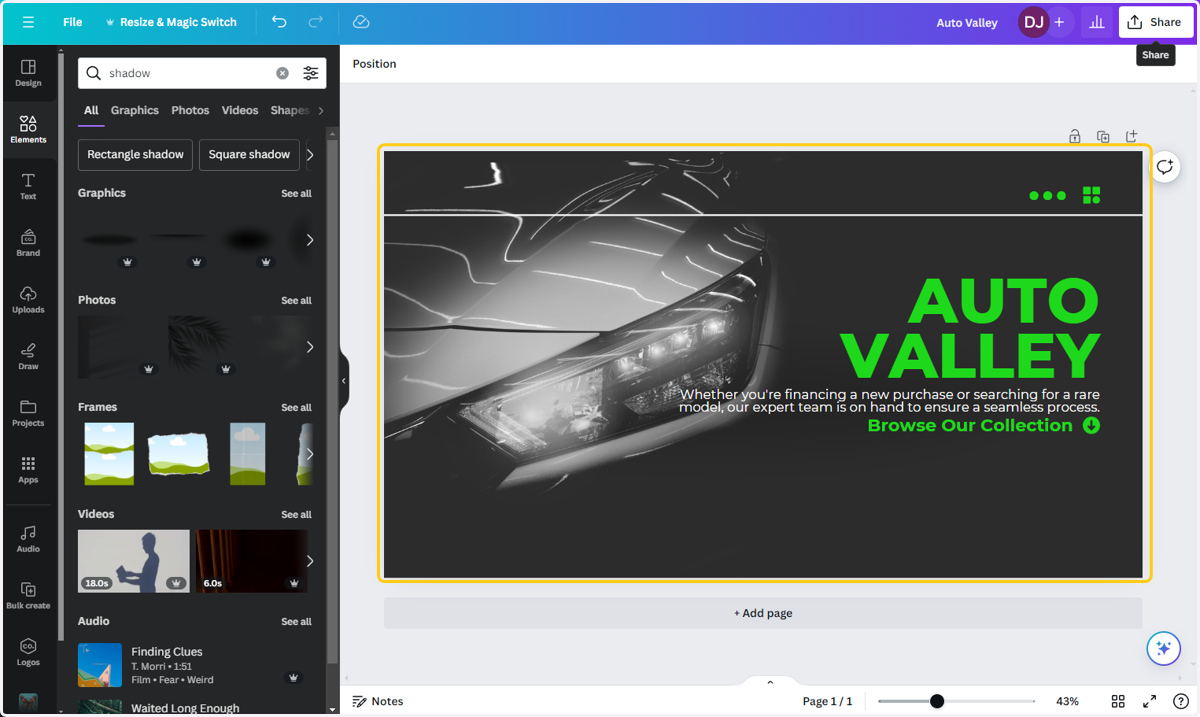Click the zoom slider handle

tap(937, 701)
